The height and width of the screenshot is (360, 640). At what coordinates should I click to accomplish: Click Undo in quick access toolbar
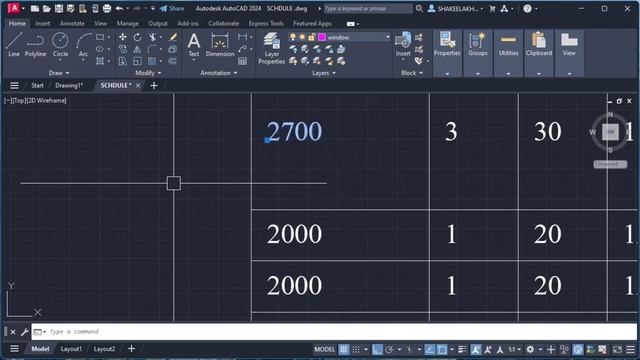tap(119, 9)
